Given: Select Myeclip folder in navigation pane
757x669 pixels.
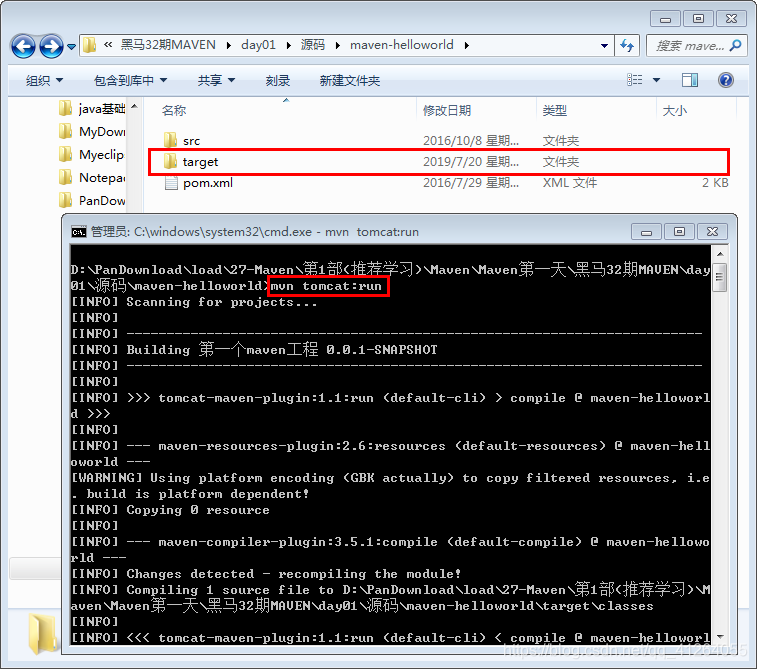Looking at the screenshot, I should (x=92, y=155).
